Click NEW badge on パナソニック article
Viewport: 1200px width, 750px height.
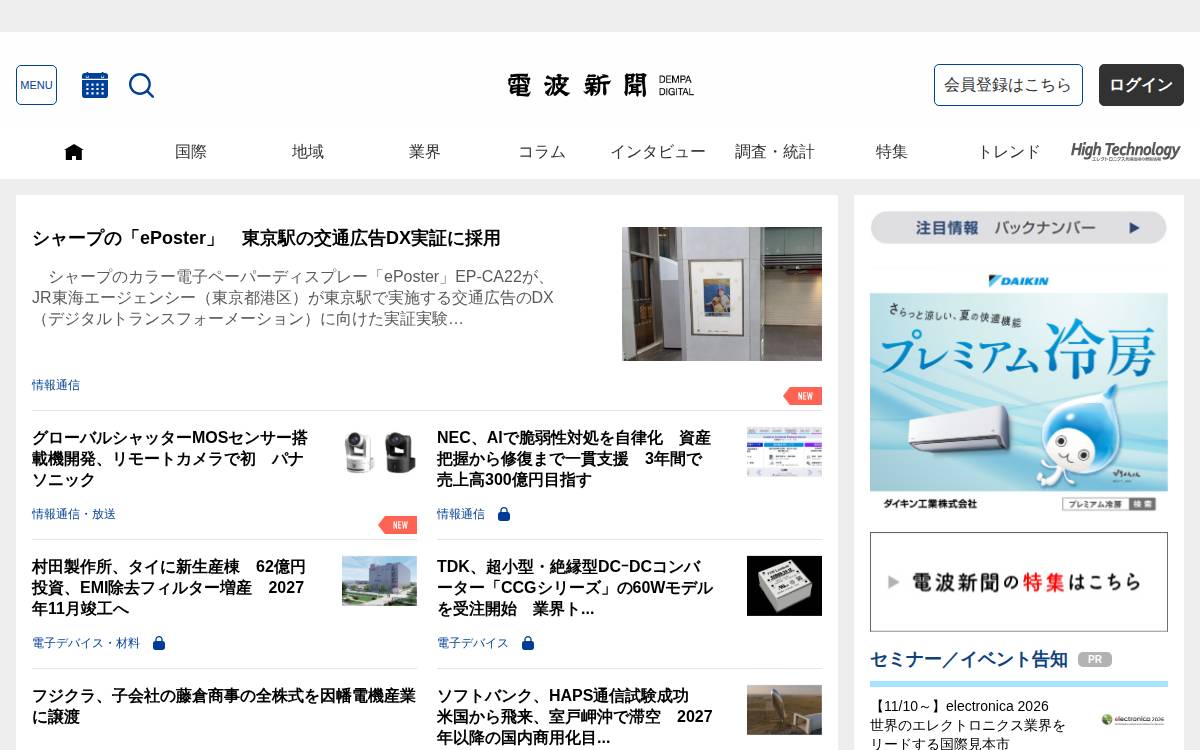coord(398,525)
